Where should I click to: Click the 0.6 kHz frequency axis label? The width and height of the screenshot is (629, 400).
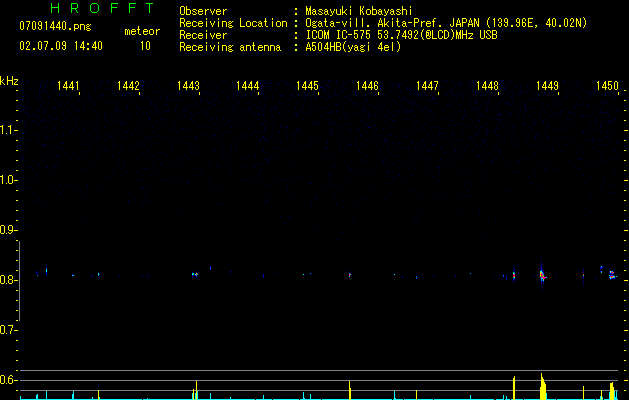[8, 380]
